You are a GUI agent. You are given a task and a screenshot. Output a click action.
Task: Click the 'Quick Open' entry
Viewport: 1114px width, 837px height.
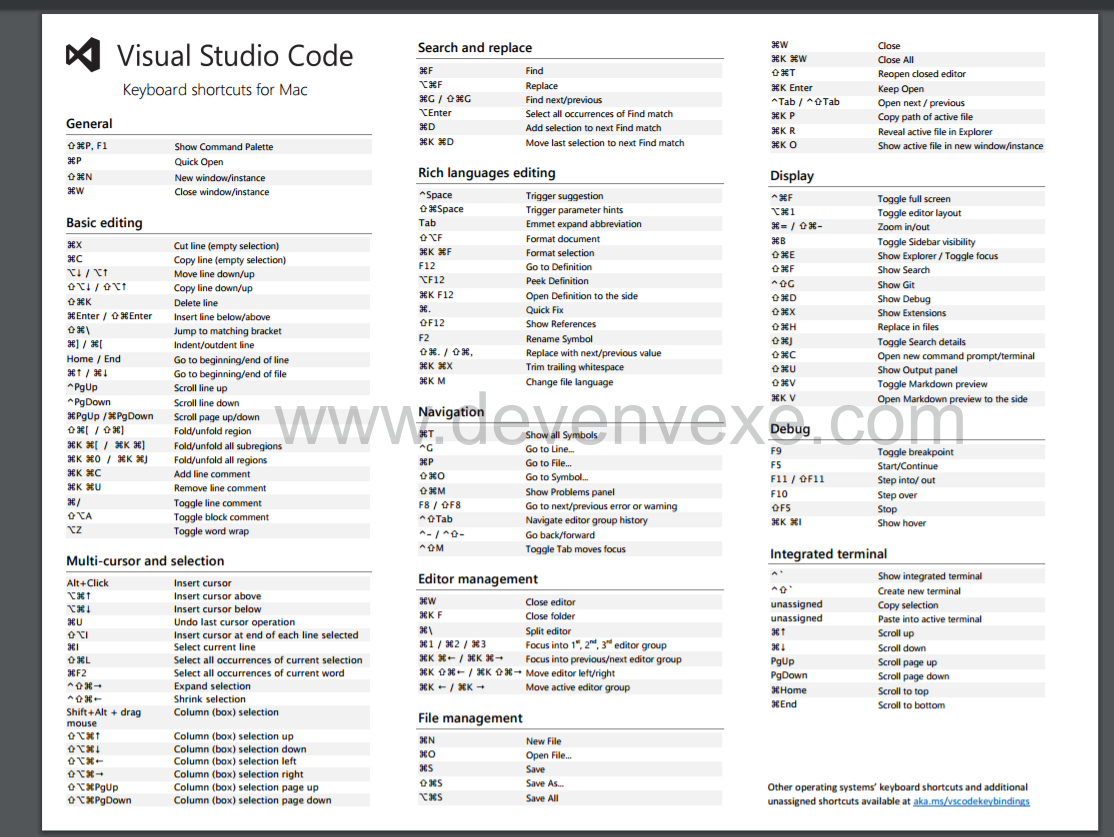[x=199, y=162]
